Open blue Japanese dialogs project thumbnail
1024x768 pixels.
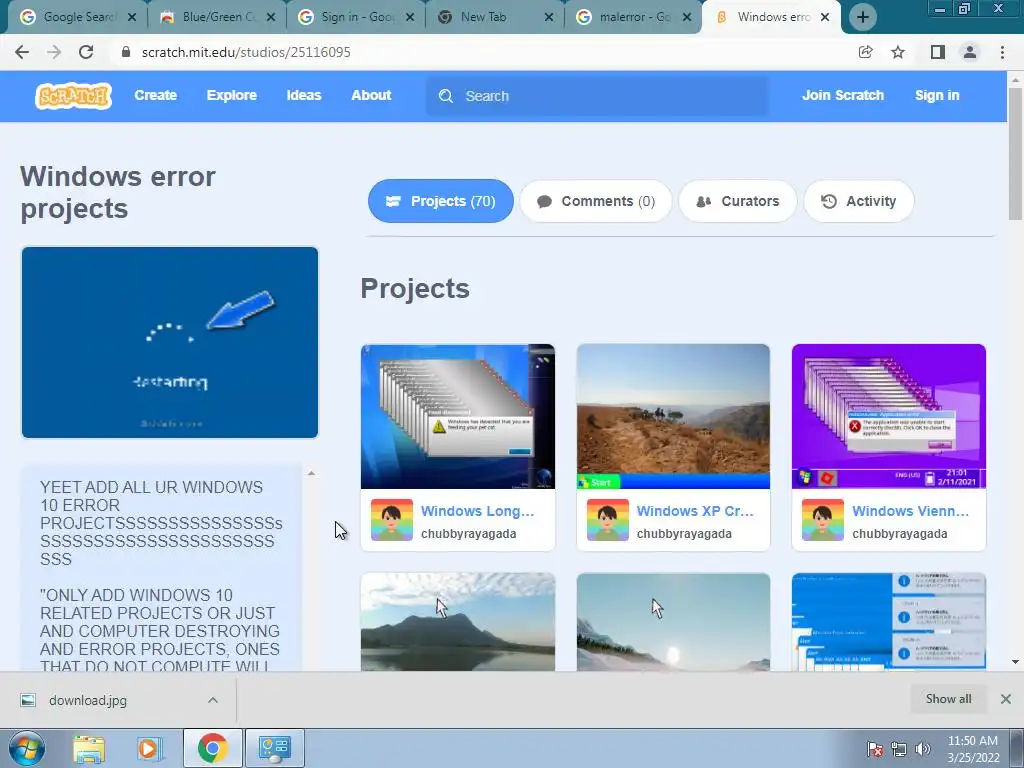coord(889,622)
